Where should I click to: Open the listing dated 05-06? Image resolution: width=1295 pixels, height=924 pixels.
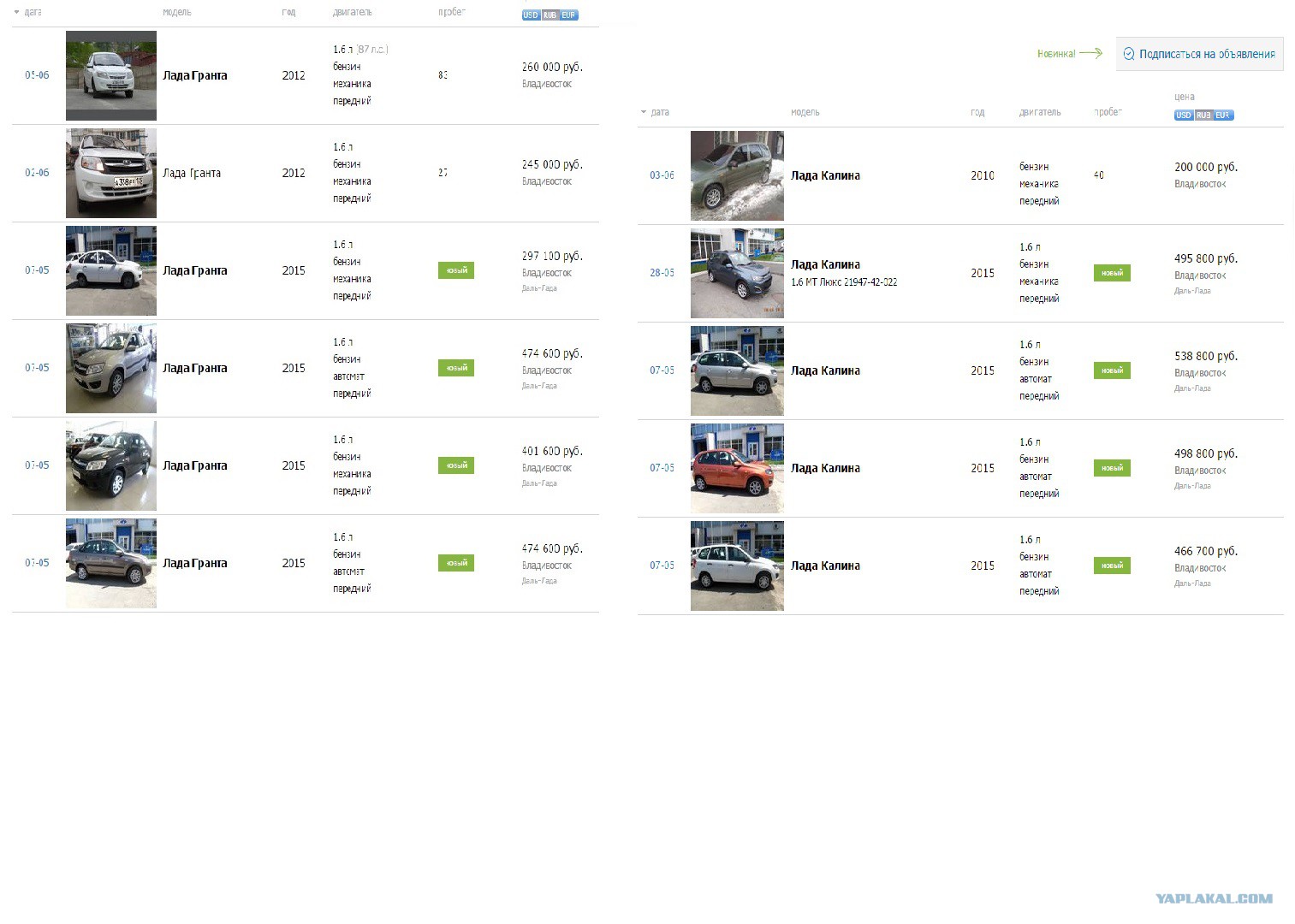[37, 75]
